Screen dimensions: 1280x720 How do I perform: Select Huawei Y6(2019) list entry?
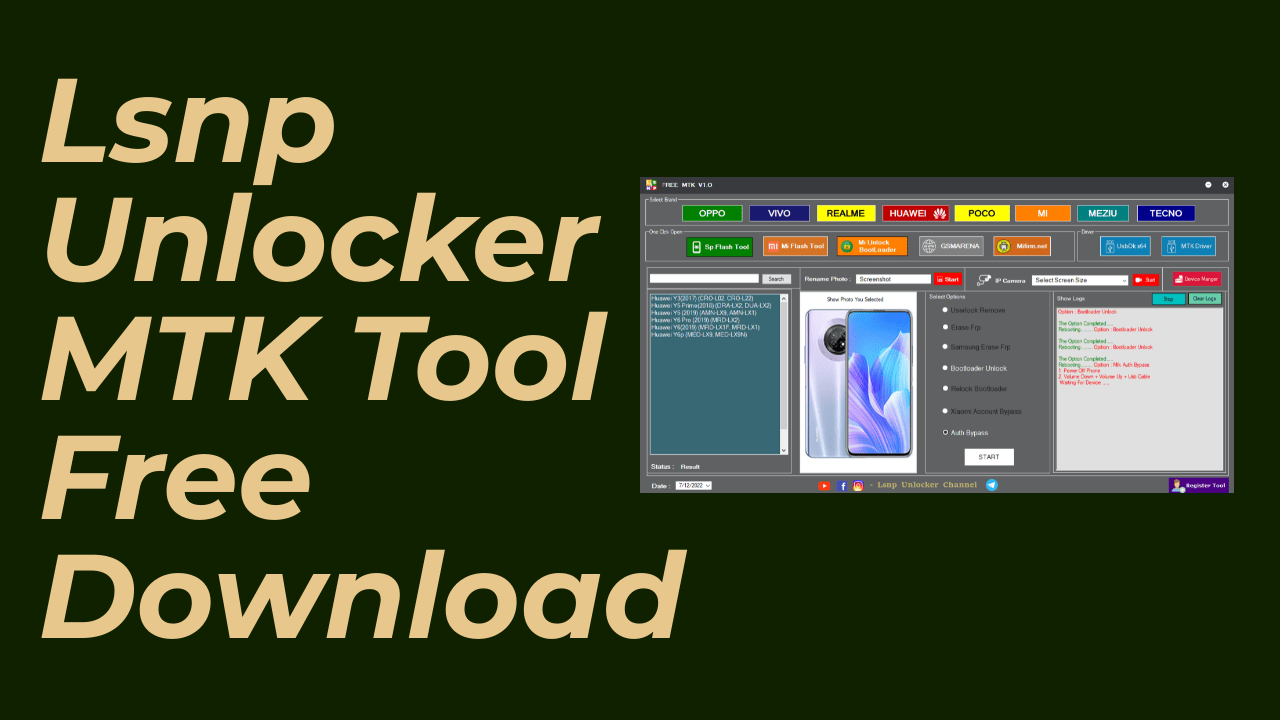pos(705,327)
